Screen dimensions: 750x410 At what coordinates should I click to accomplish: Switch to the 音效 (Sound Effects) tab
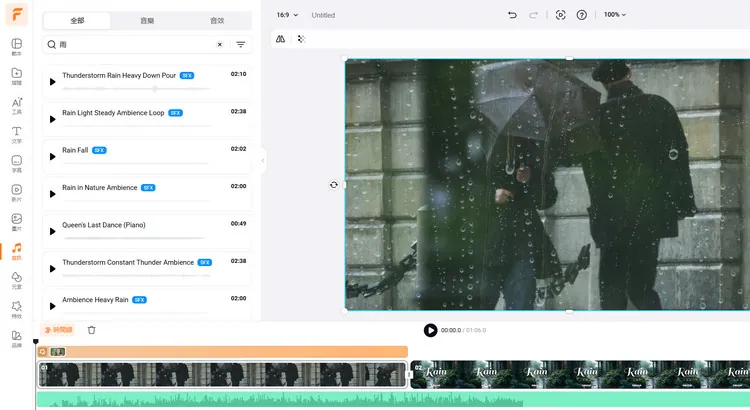217,20
